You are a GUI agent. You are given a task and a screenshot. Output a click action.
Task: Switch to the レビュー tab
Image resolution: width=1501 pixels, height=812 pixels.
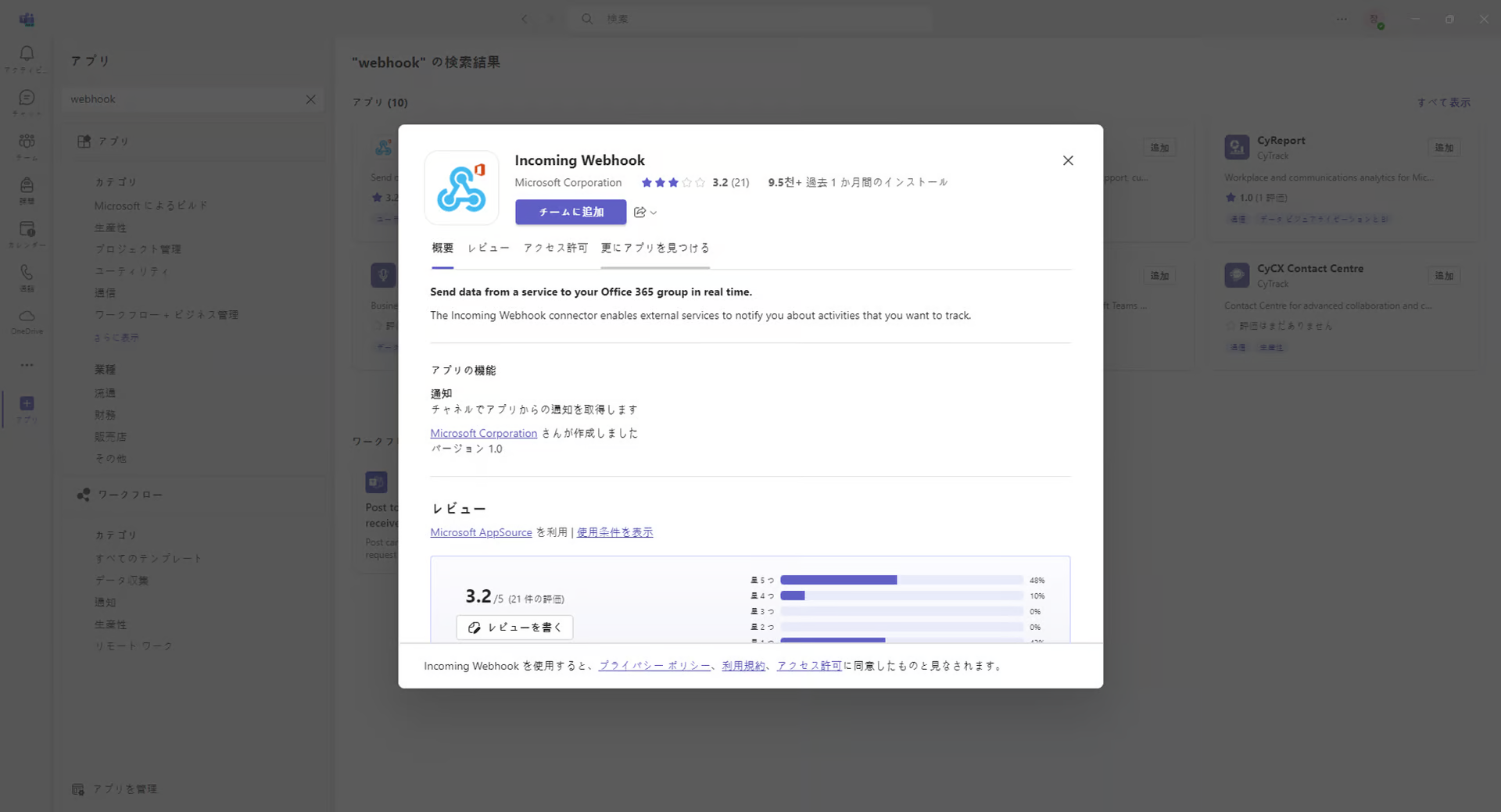[489, 248]
